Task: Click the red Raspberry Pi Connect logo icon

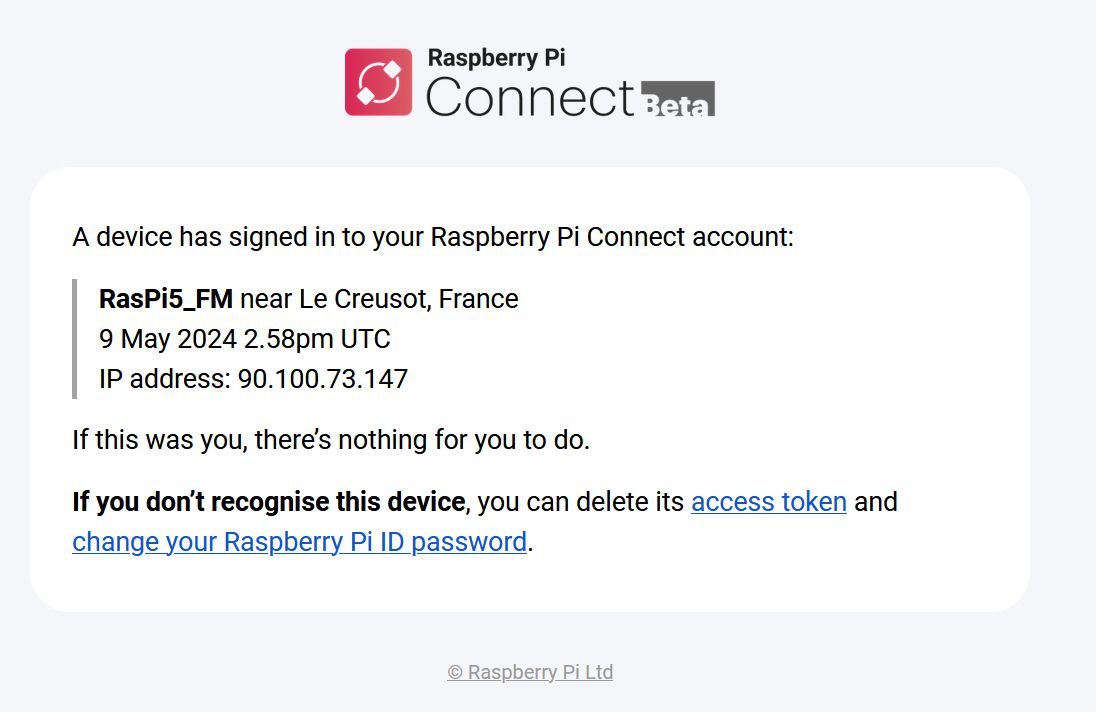Action: [378, 82]
